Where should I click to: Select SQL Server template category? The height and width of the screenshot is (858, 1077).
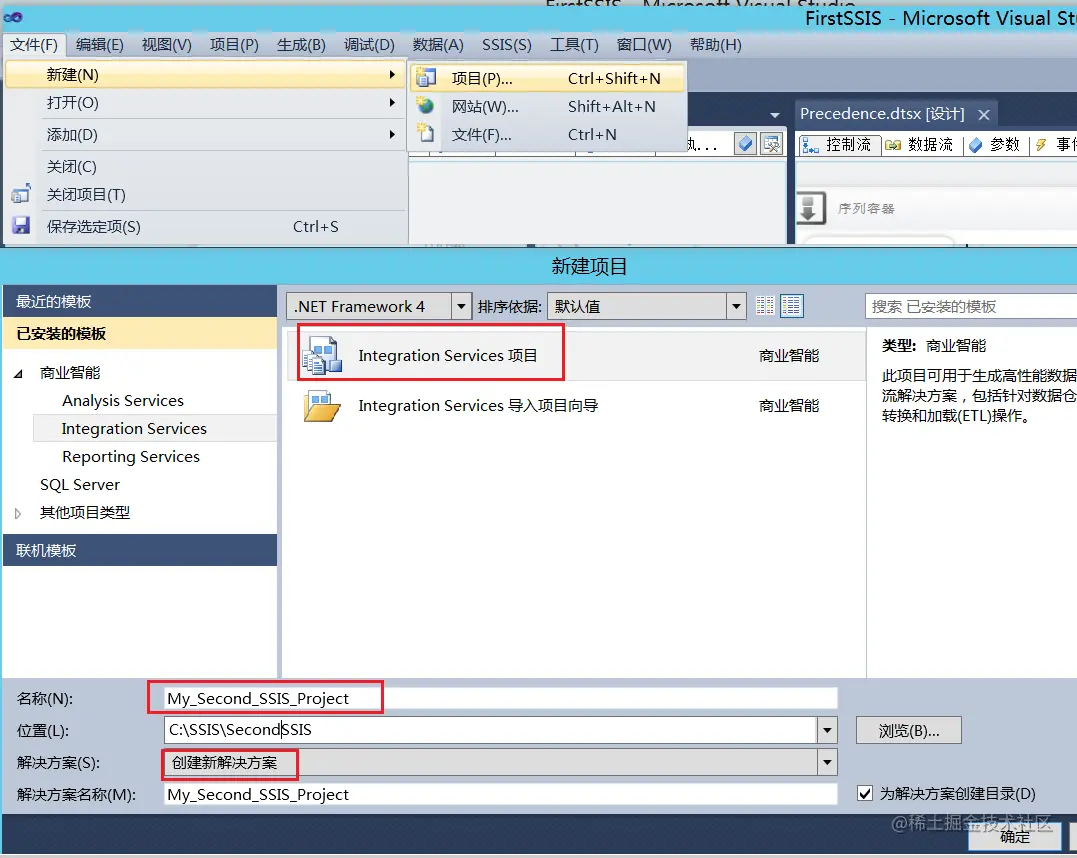coord(80,485)
